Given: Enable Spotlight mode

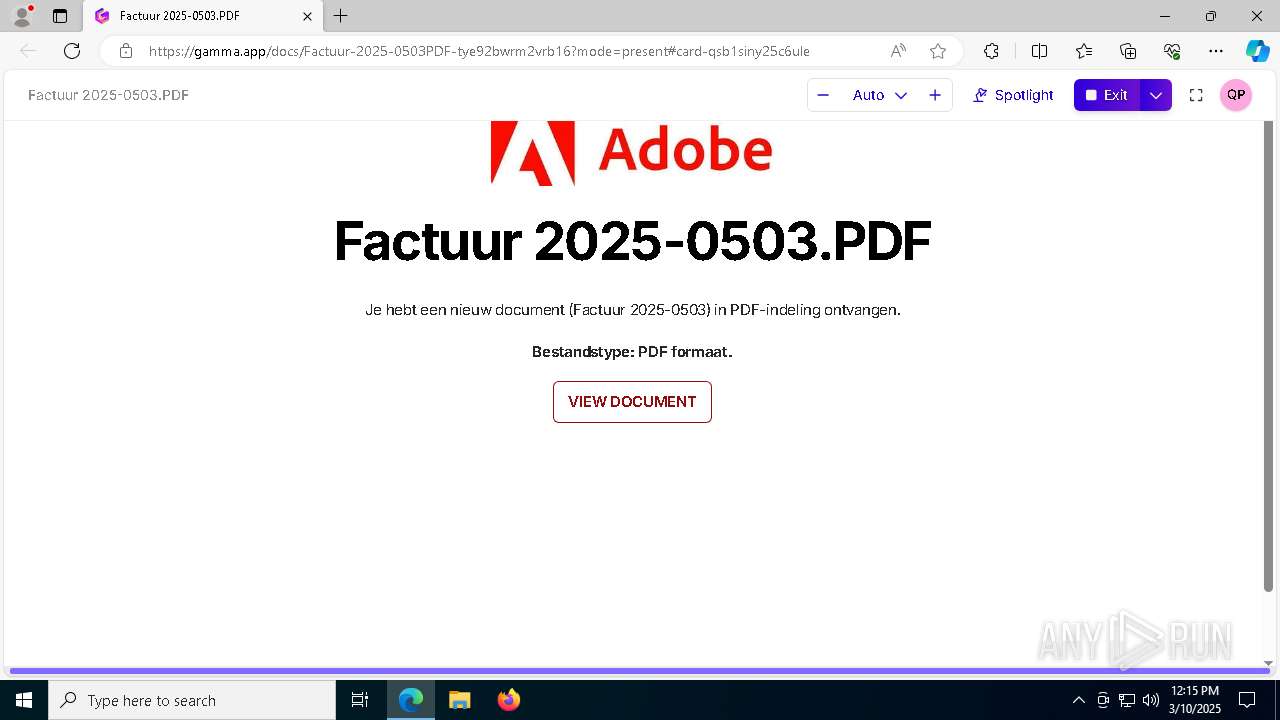Looking at the screenshot, I should [x=1013, y=95].
